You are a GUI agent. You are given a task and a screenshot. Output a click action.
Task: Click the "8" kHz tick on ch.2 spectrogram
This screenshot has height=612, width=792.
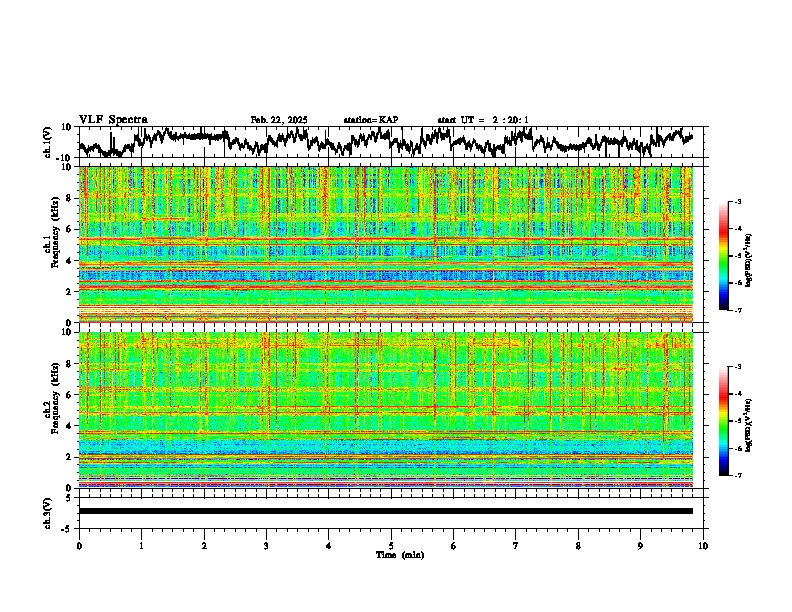70,364
